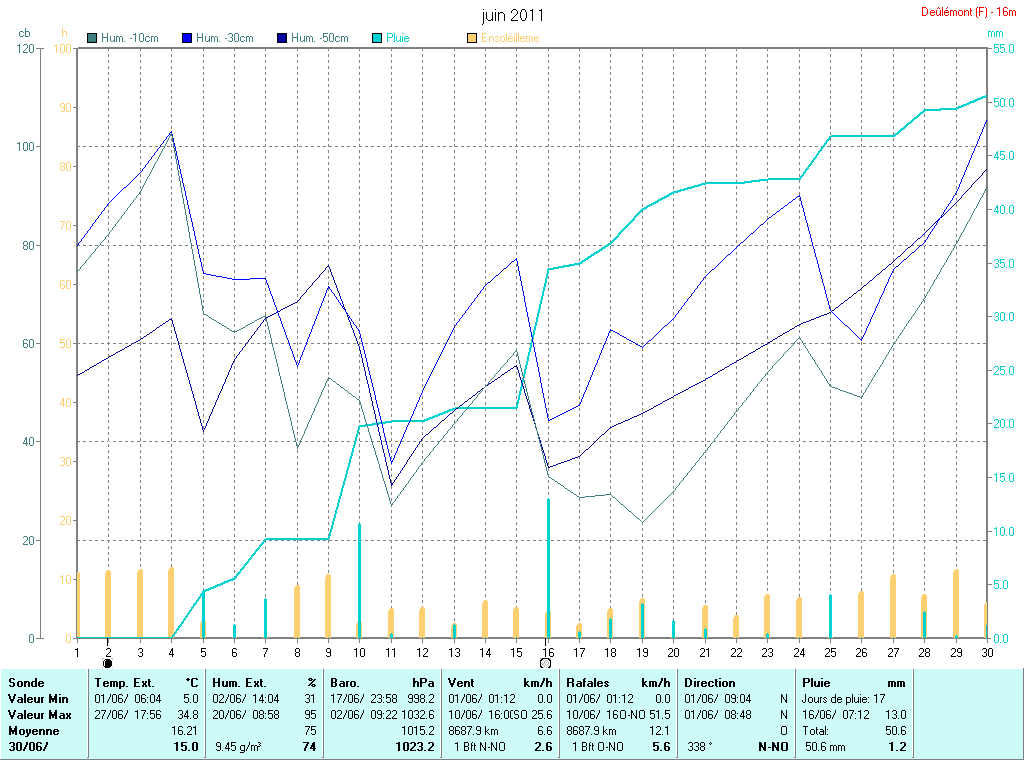
Task: Click the 'Temp. Ext.' column header
Action: (x=124, y=683)
